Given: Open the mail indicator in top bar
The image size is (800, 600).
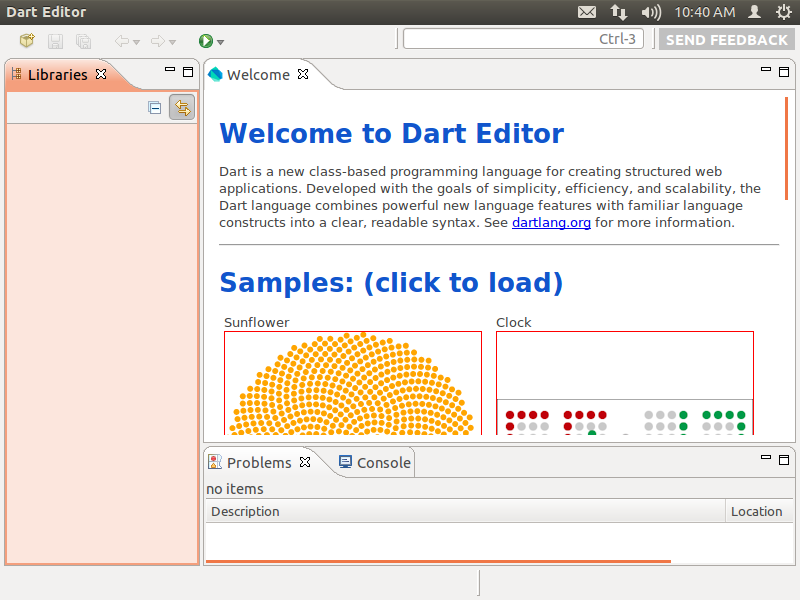Looking at the screenshot, I should coord(587,12).
